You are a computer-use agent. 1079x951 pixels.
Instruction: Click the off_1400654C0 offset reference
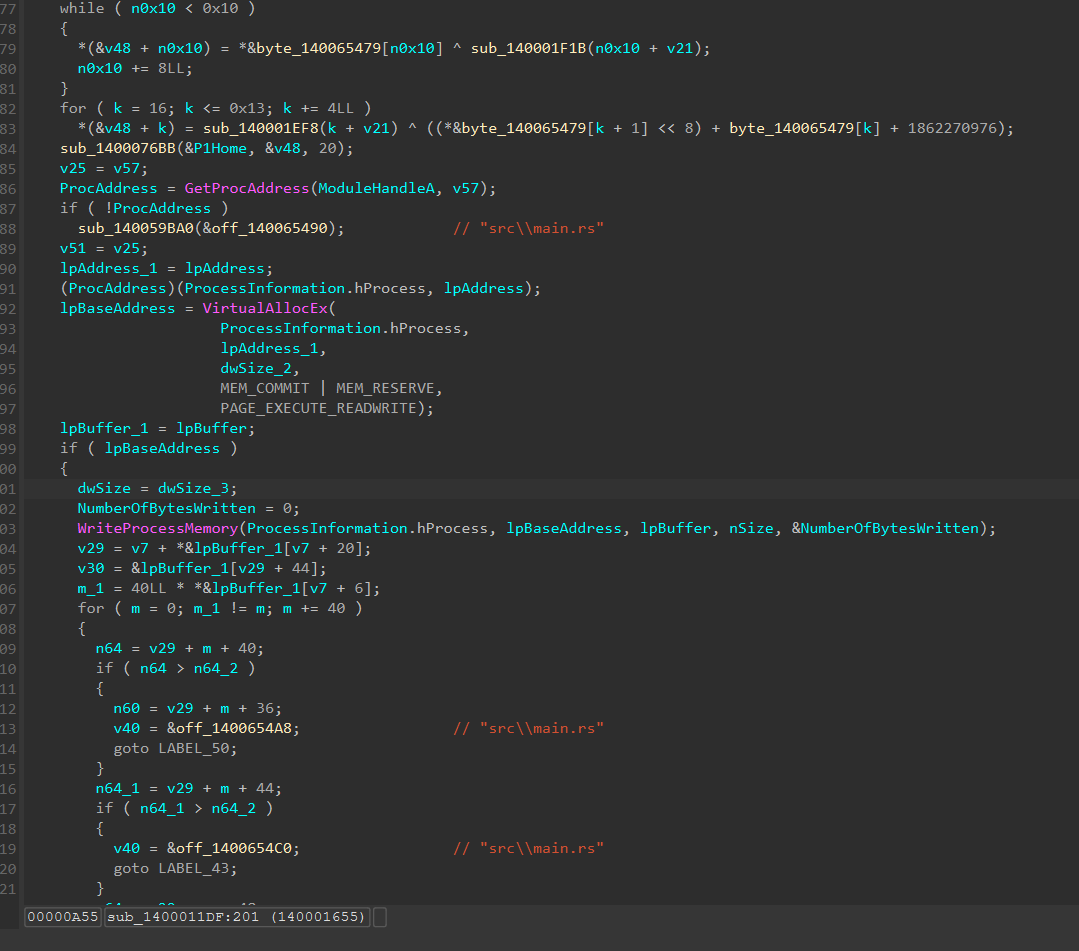click(234, 848)
